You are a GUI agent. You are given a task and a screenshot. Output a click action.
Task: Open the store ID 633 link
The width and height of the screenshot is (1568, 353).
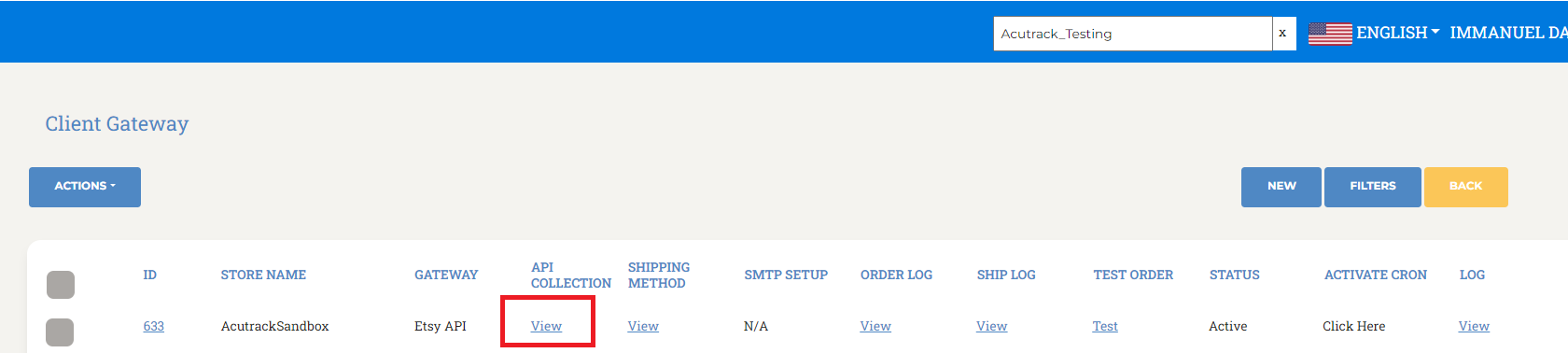click(154, 326)
